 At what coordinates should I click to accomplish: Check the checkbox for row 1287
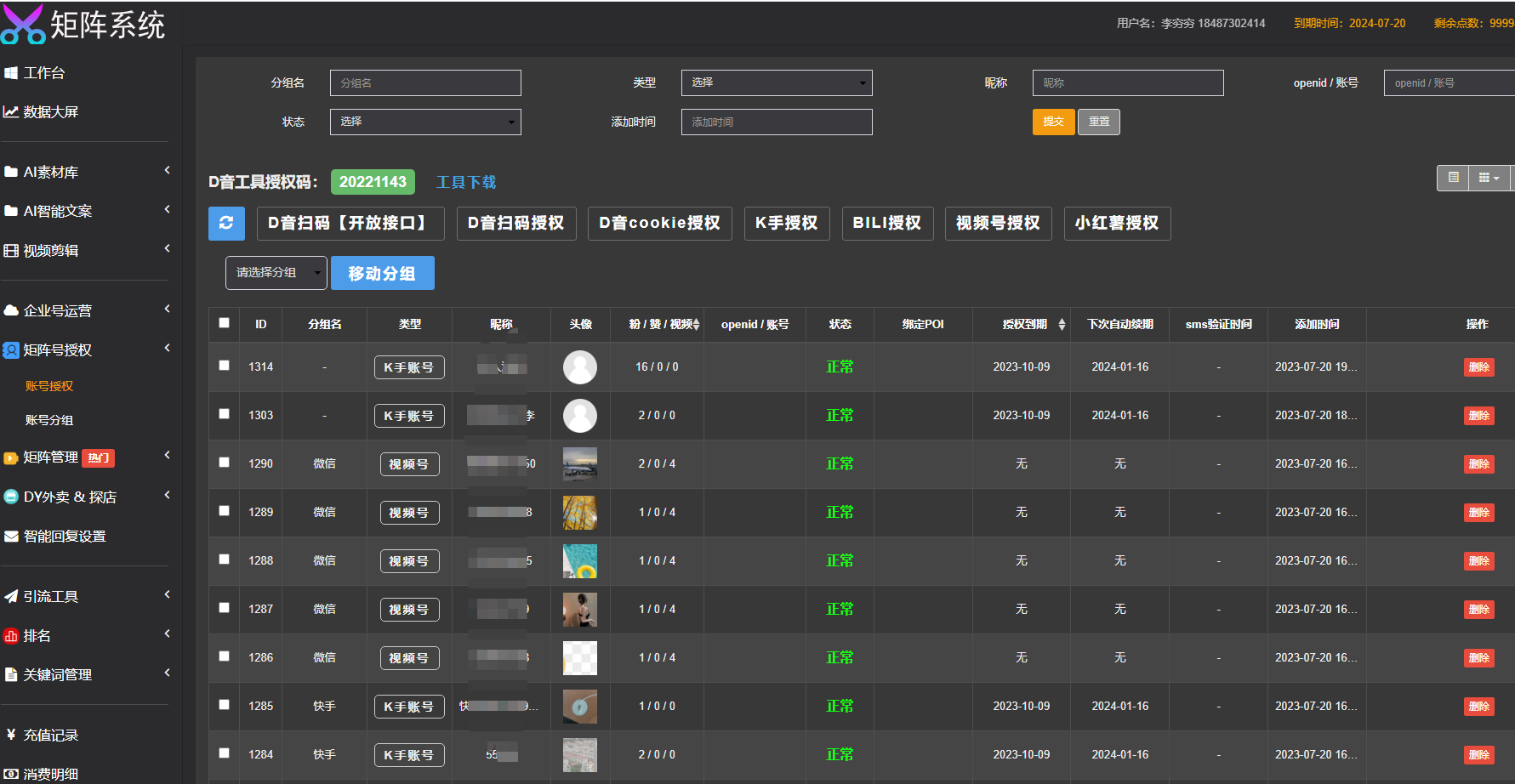[x=225, y=608]
